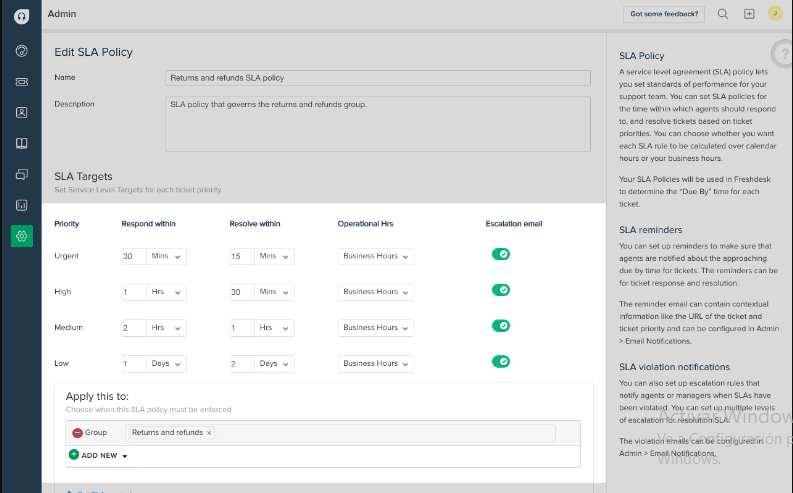Viewport: 793px width, 493px height.
Task: Open the Reports chart icon in sidebar
Action: (x=21, y=205)
